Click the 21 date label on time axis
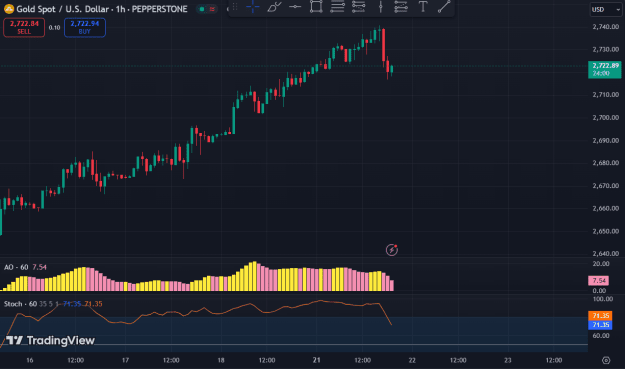Screen dimensions: 625x369 click(x=316, y=360)
